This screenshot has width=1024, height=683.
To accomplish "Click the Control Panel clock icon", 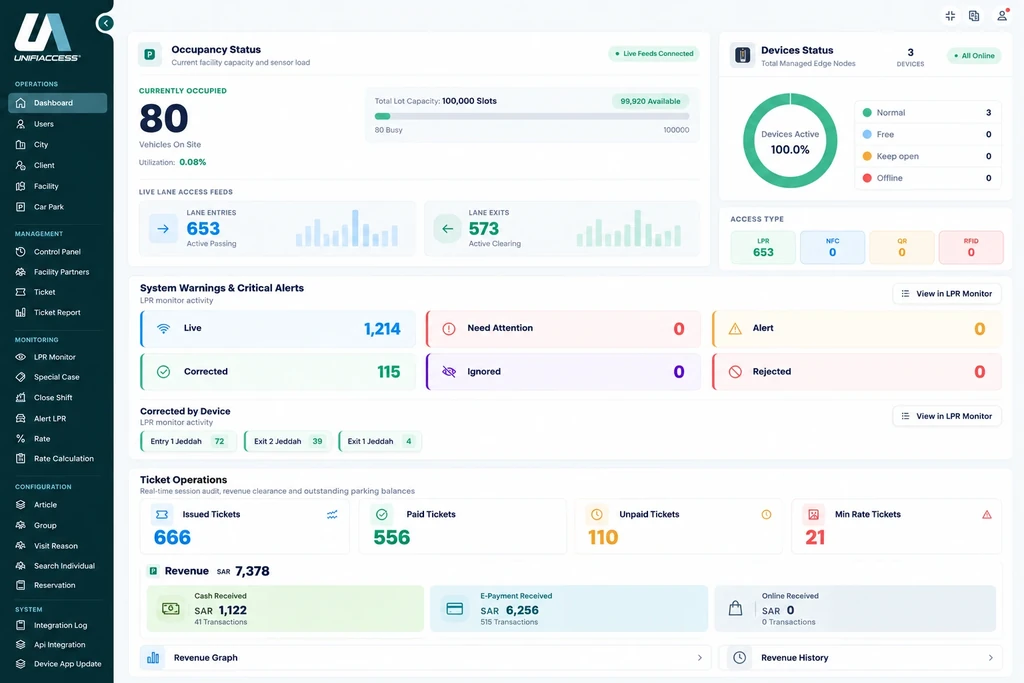I will point(20,251).
